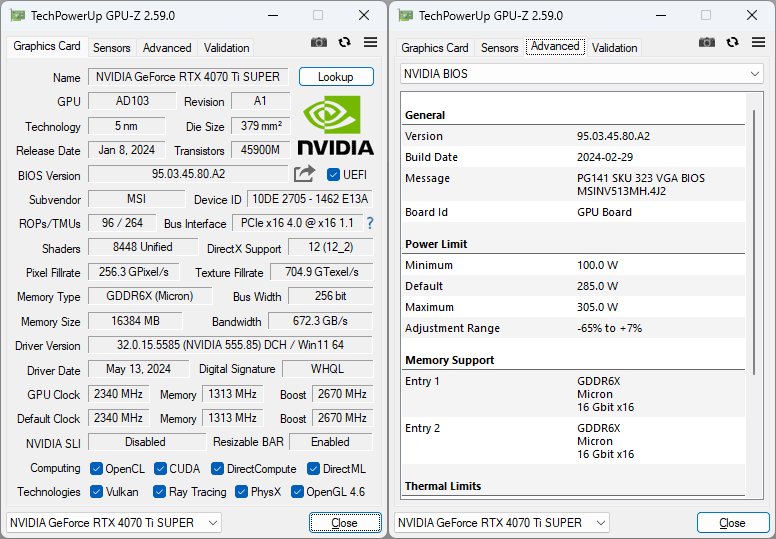
Task: Click the Board Id GPU Board value
Action: [x=604, y=212]
